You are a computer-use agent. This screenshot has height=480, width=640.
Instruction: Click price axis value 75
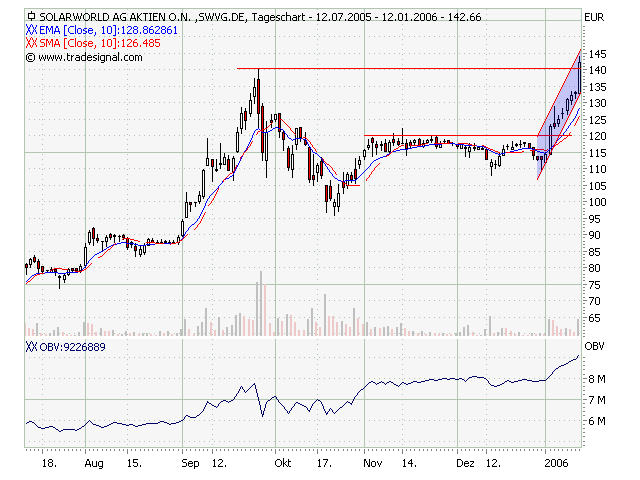click(x=594, y=285)
